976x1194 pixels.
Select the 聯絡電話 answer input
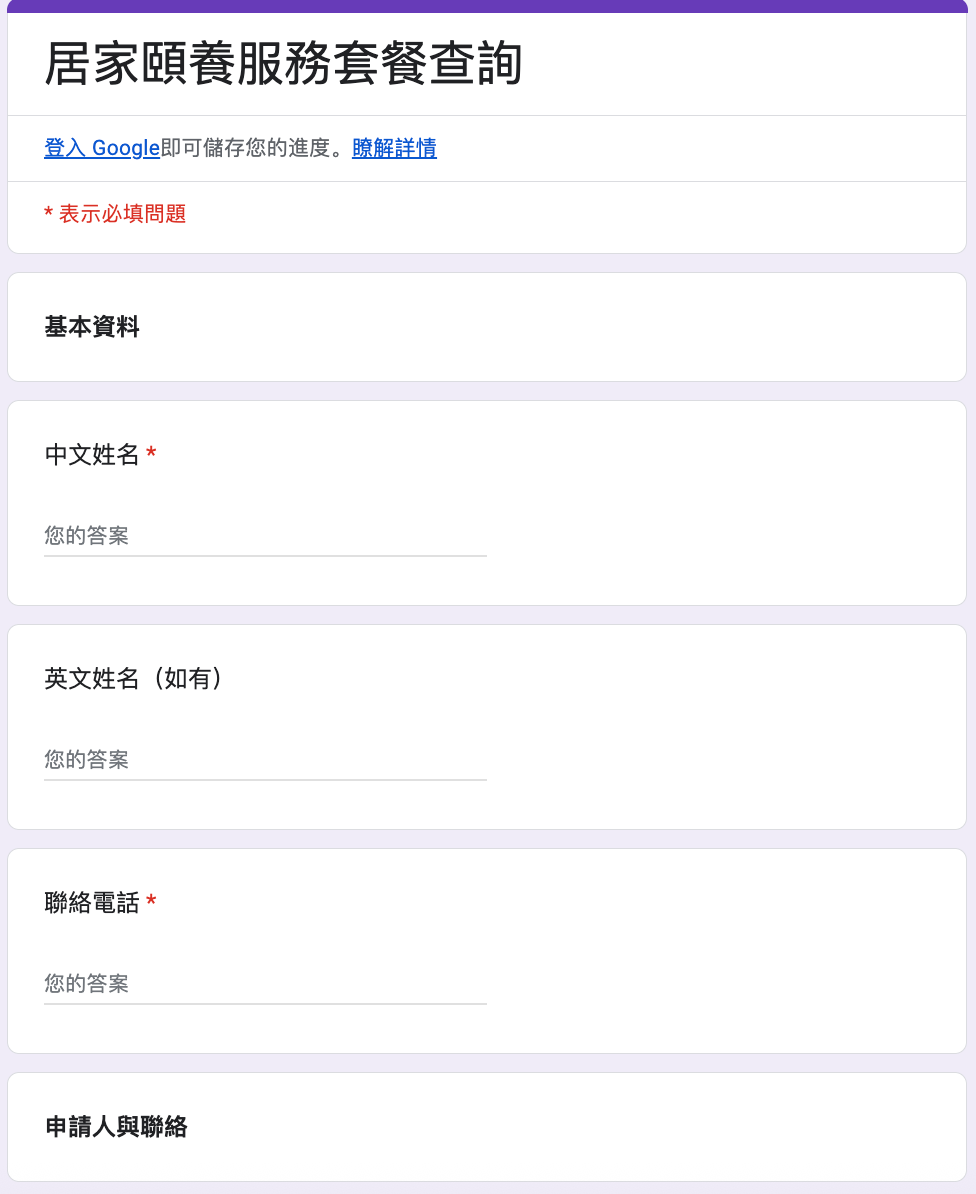tap(265, 984)
